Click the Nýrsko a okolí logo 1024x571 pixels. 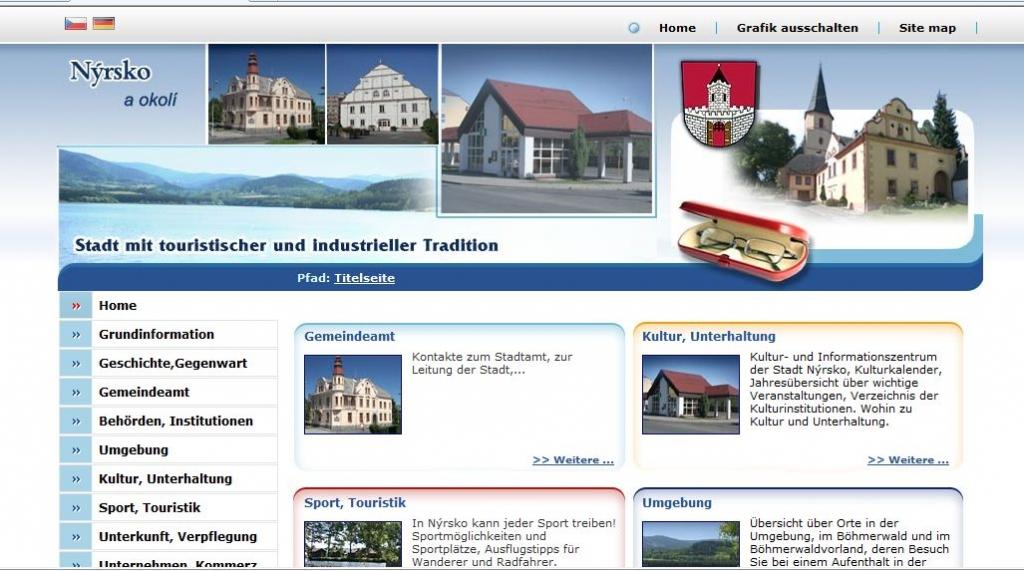coord(123,84)
